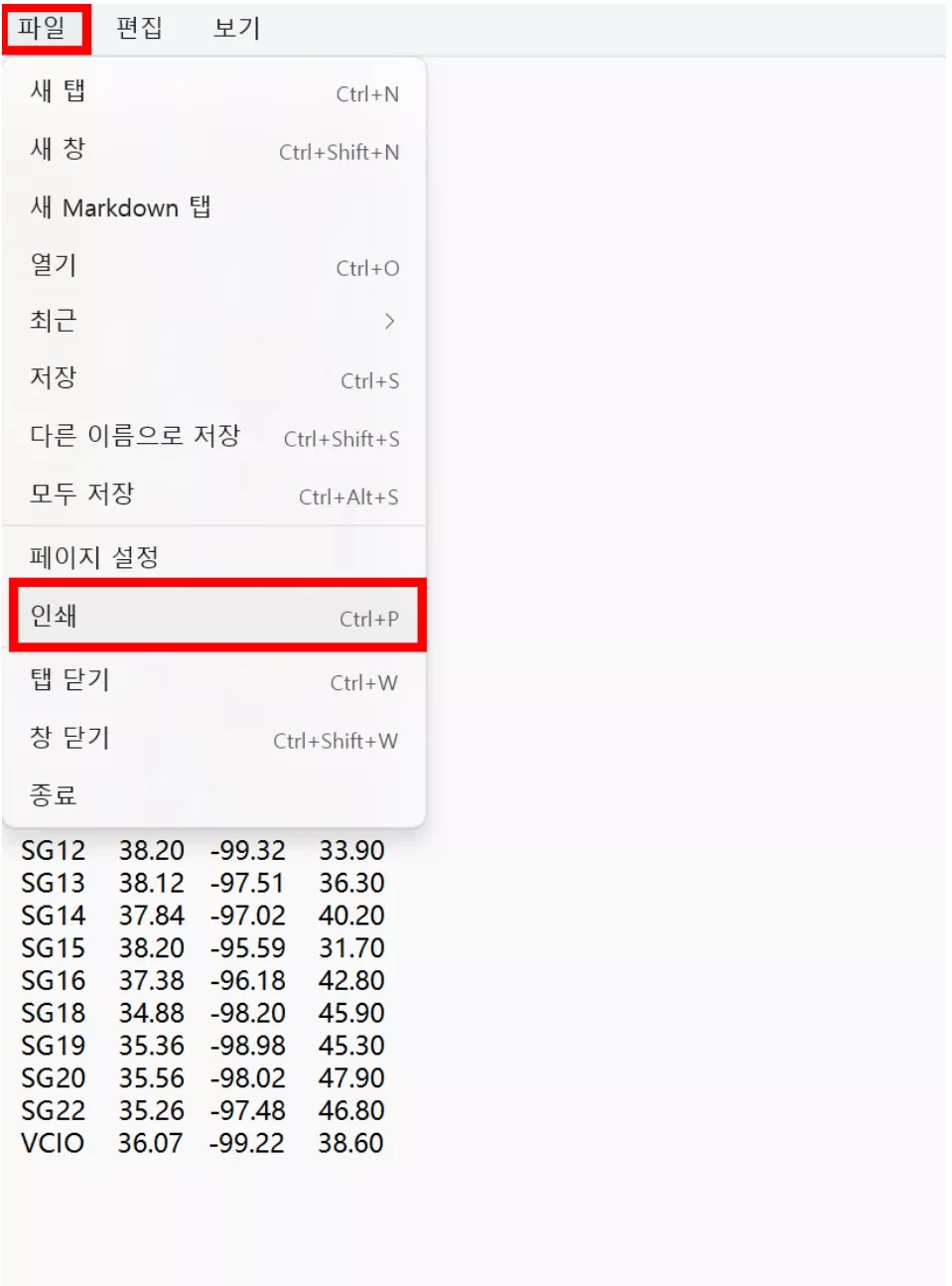Open the 보기 menu

(236, 28)
